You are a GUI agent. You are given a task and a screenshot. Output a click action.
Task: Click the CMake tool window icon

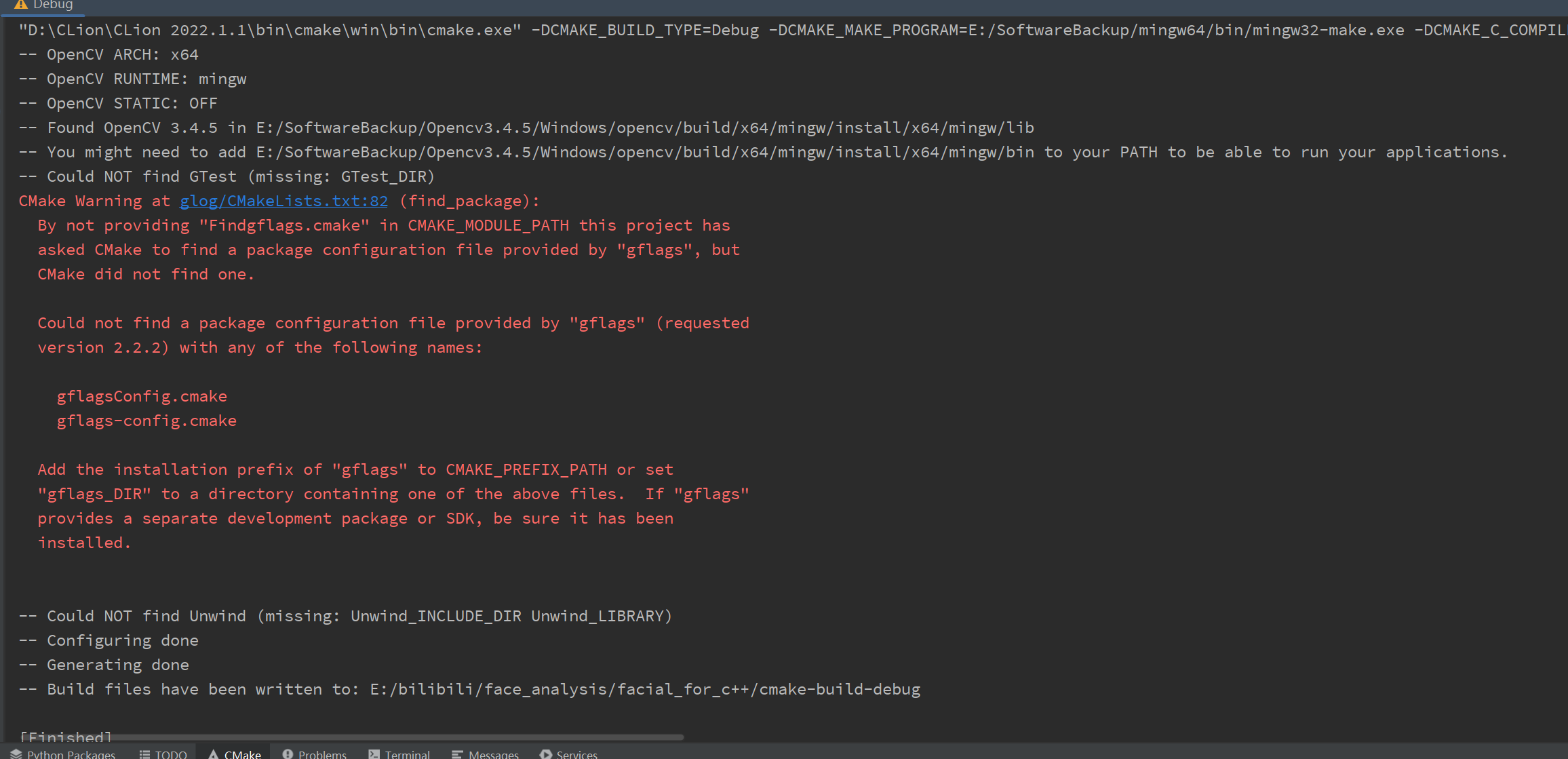pyautogui.click(x=215, y=754)
